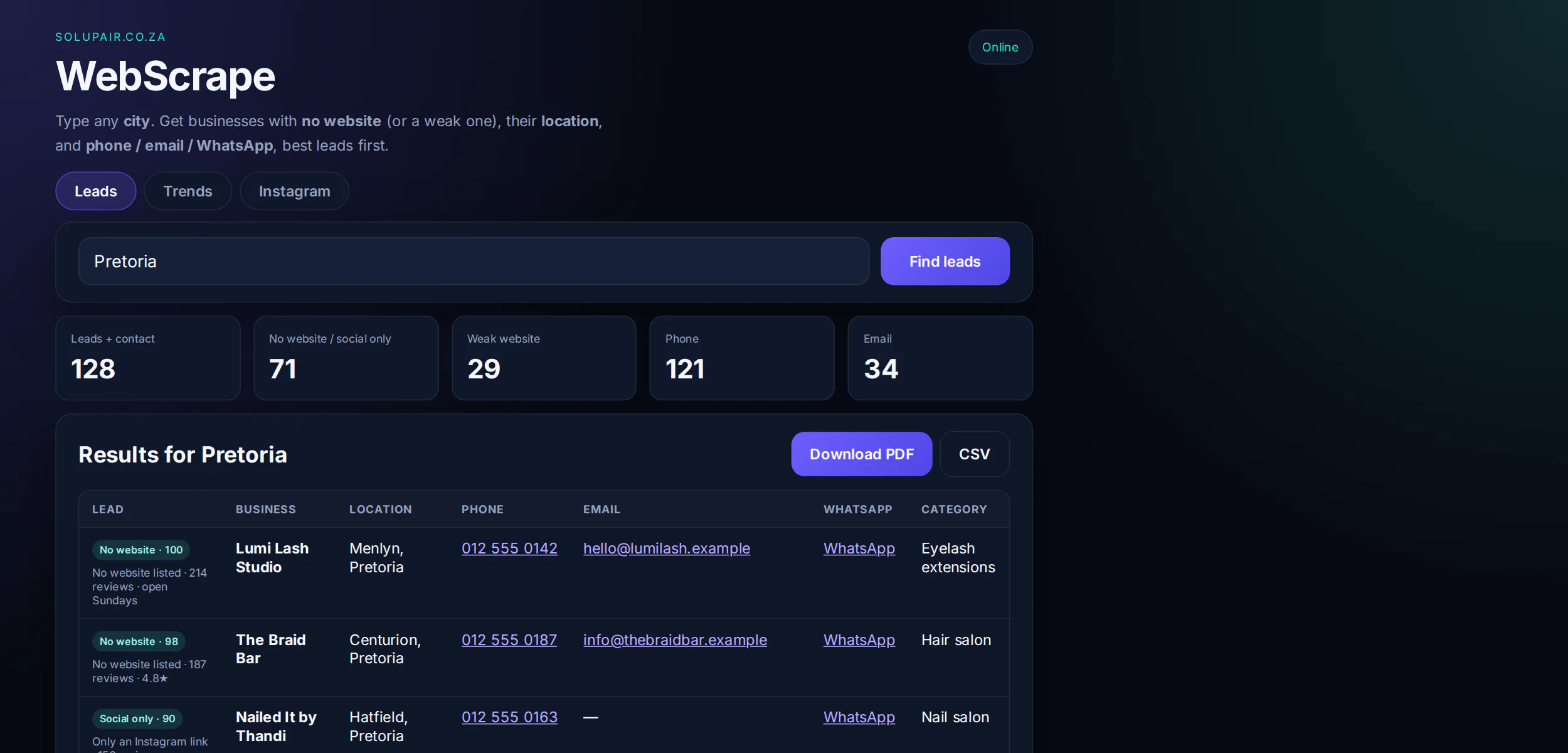Click business name 'The Braid Bar'
The image size is (1568, 753).
click(x=271, y=649)
